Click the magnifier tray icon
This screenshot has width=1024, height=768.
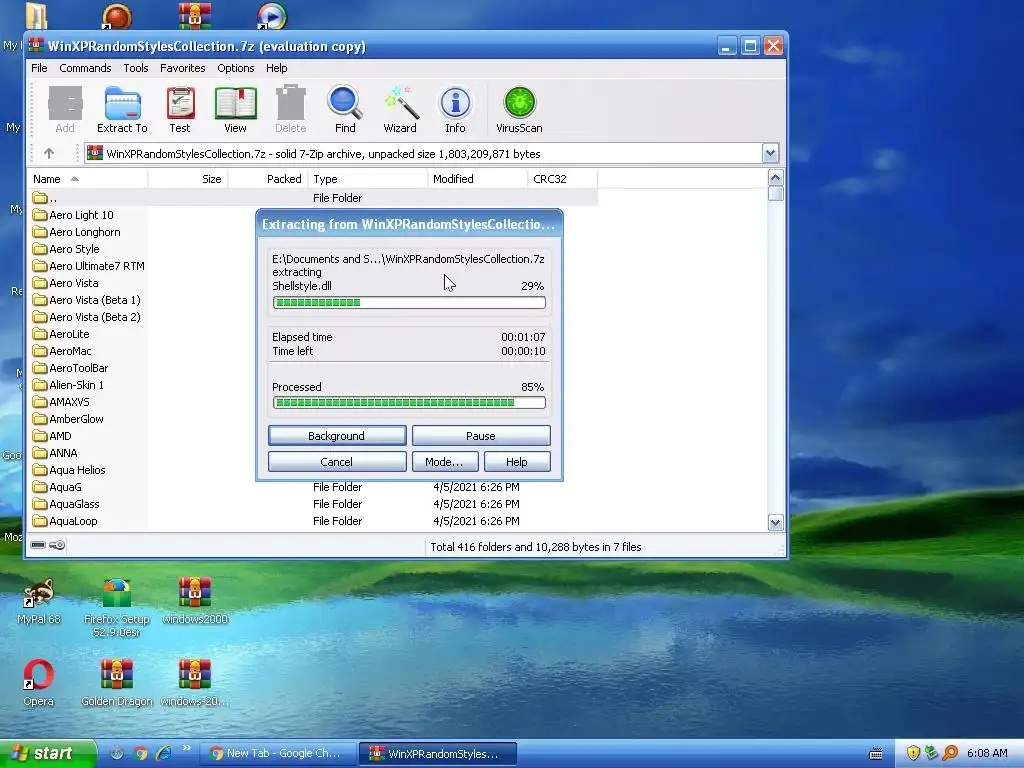(950, 753)
